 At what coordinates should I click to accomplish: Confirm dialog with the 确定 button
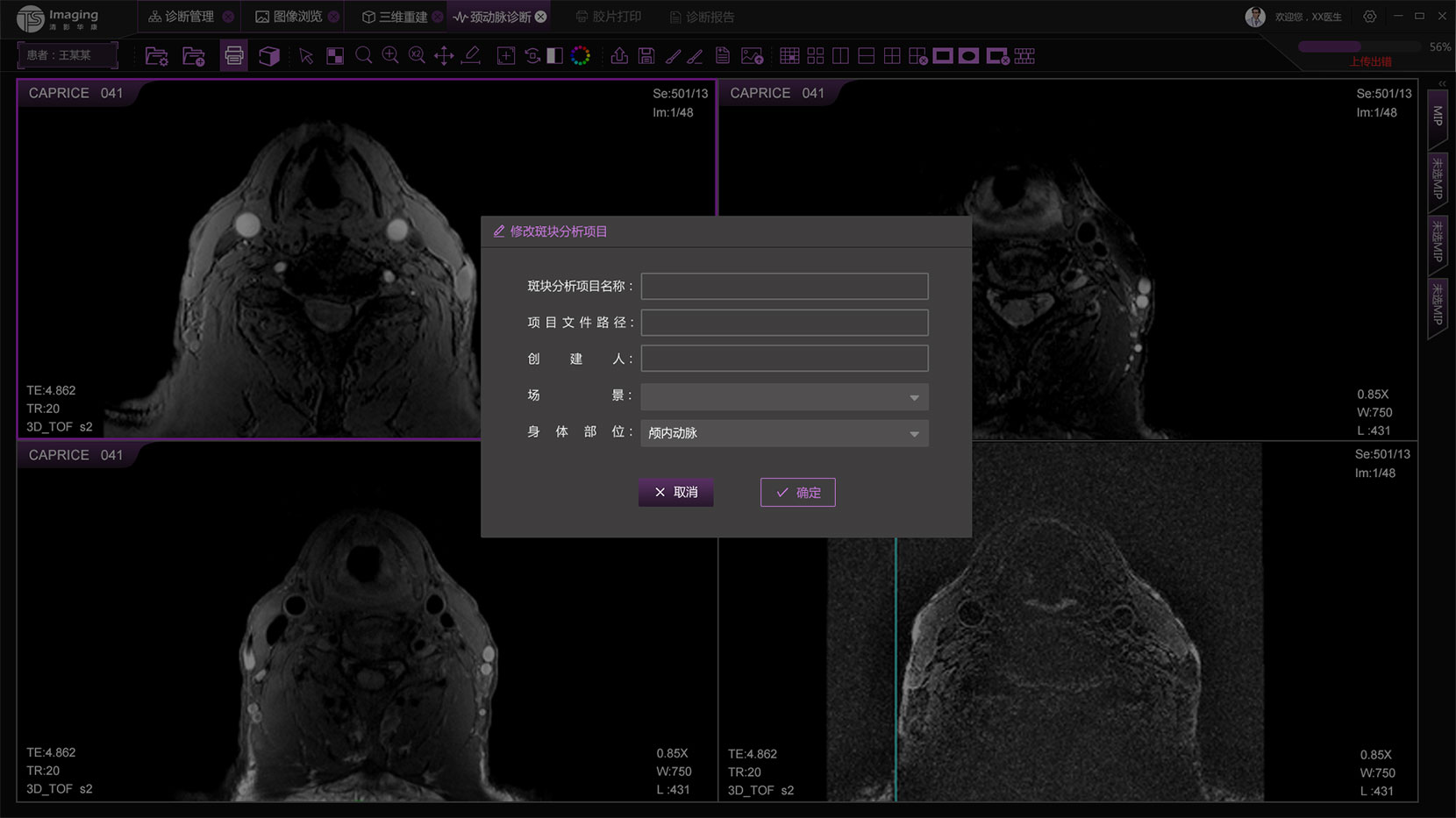pos(797,493)
